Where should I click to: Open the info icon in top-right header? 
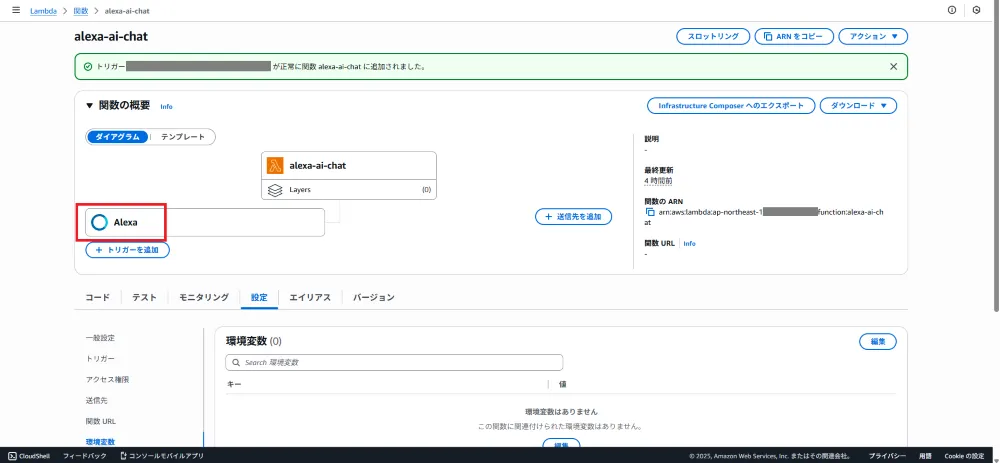pos(951,9)
